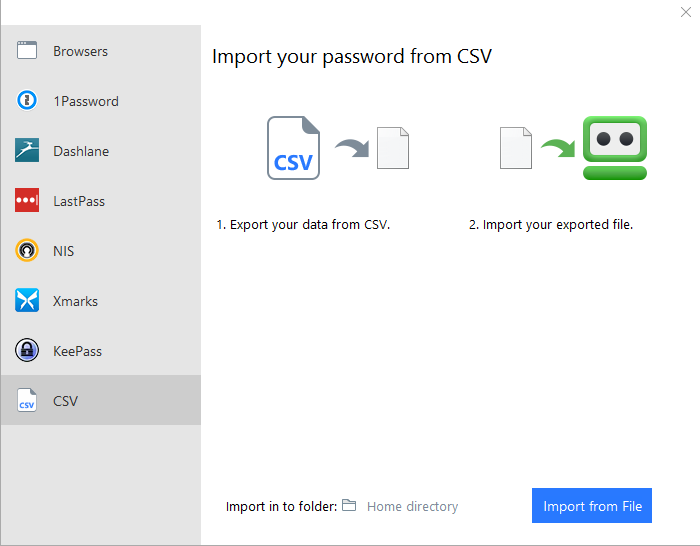Click the Dashlane leaping deer icon
Viewport: 700px width, 546px height.
click(x=27, y=150)
